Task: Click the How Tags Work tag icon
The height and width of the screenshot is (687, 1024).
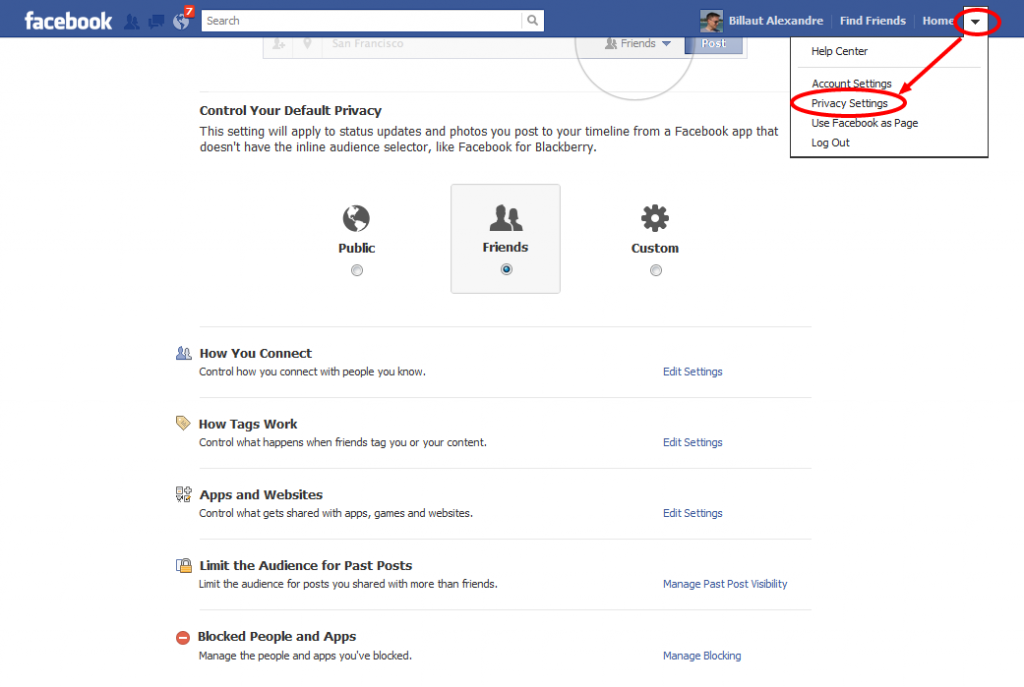Action: pyautogui.click(x=184, y=423)
